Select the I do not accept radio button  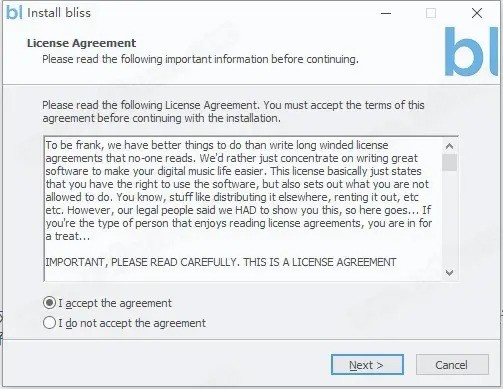pos(49,323)
